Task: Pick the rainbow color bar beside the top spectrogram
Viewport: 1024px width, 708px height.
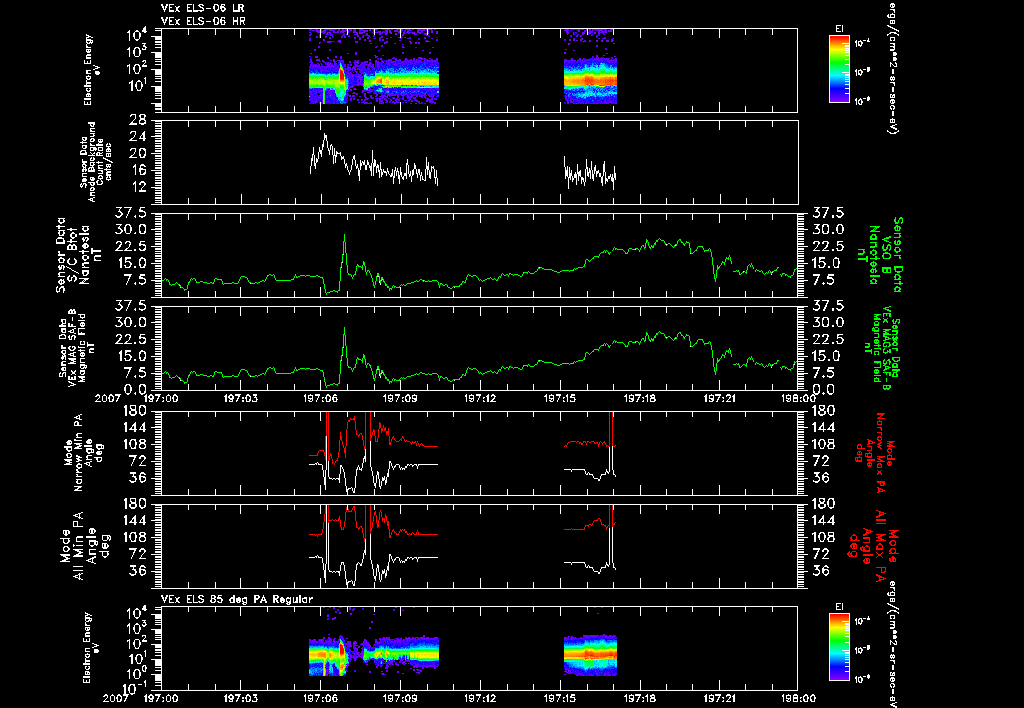Action: (x=839, y=69)
